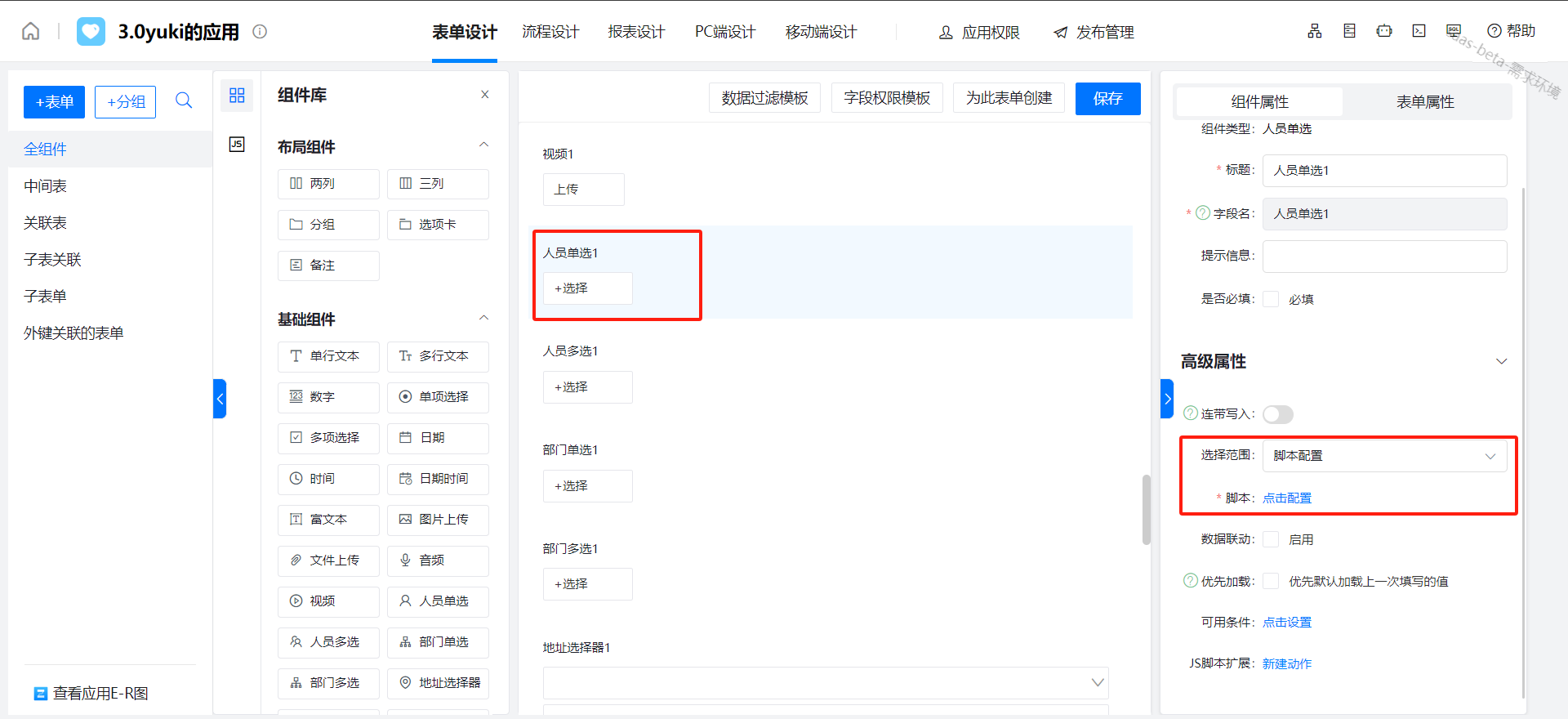Click the app info icon next to title
The width and height of the screenshot is (1568, 719).
coord(260,32)
